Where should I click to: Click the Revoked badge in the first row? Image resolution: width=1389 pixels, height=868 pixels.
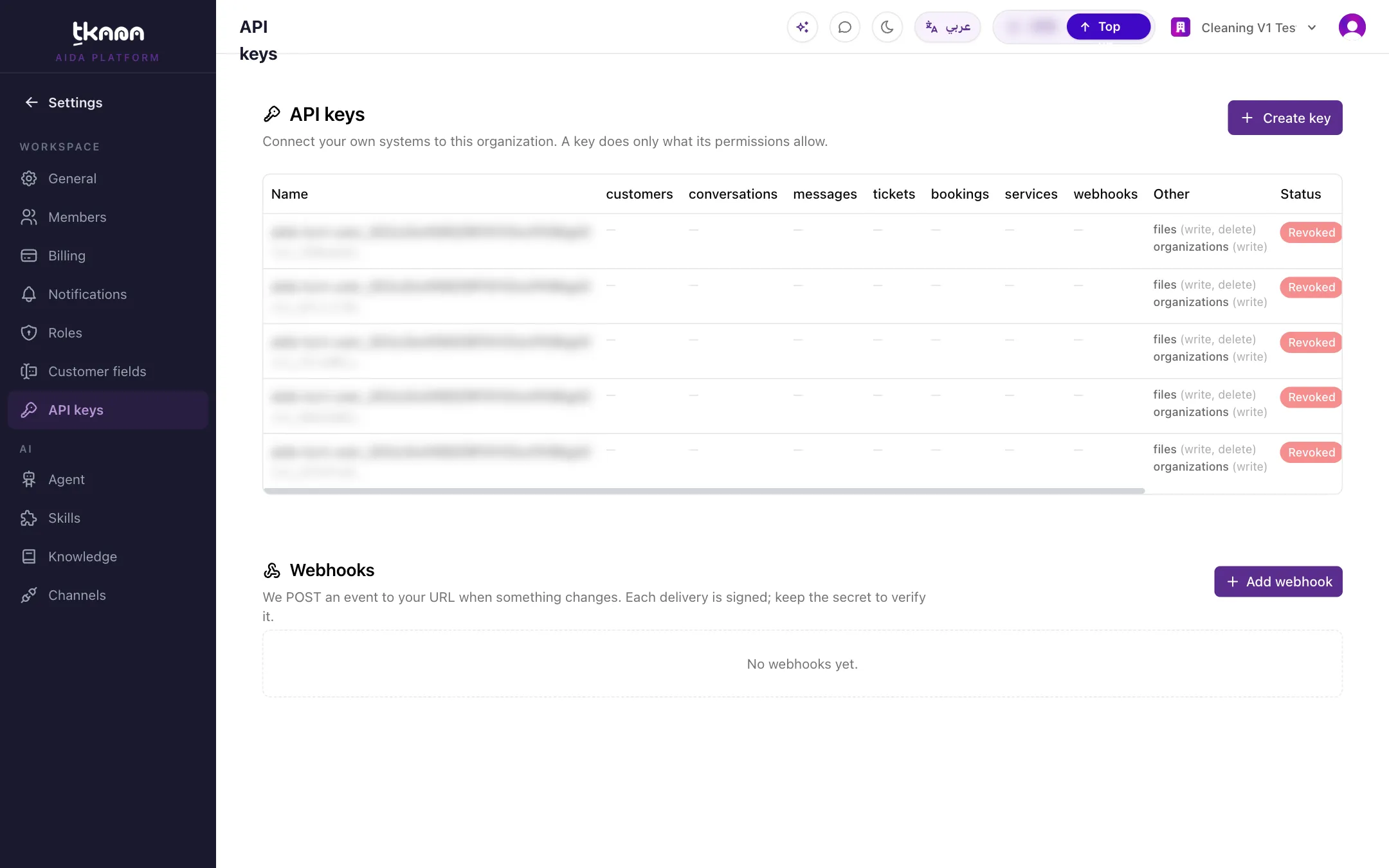[1311, 233]
